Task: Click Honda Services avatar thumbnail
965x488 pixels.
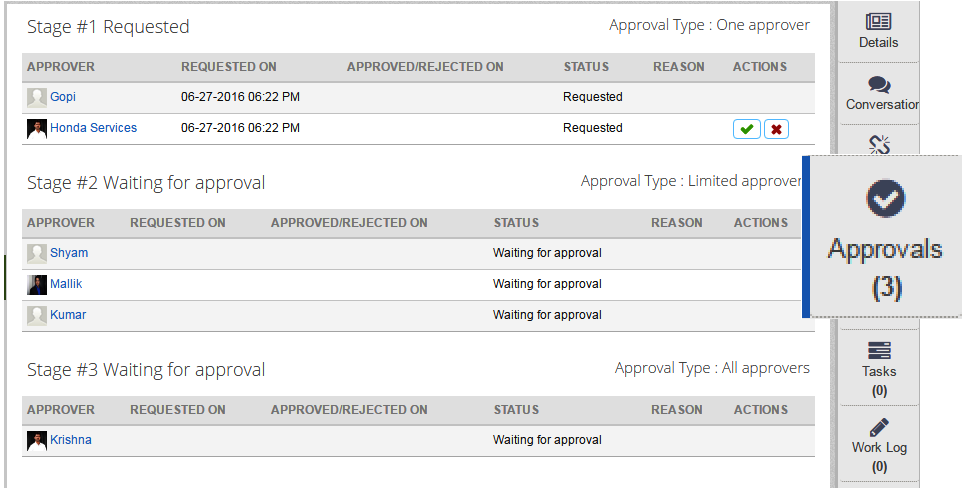Action: [37, 129]
